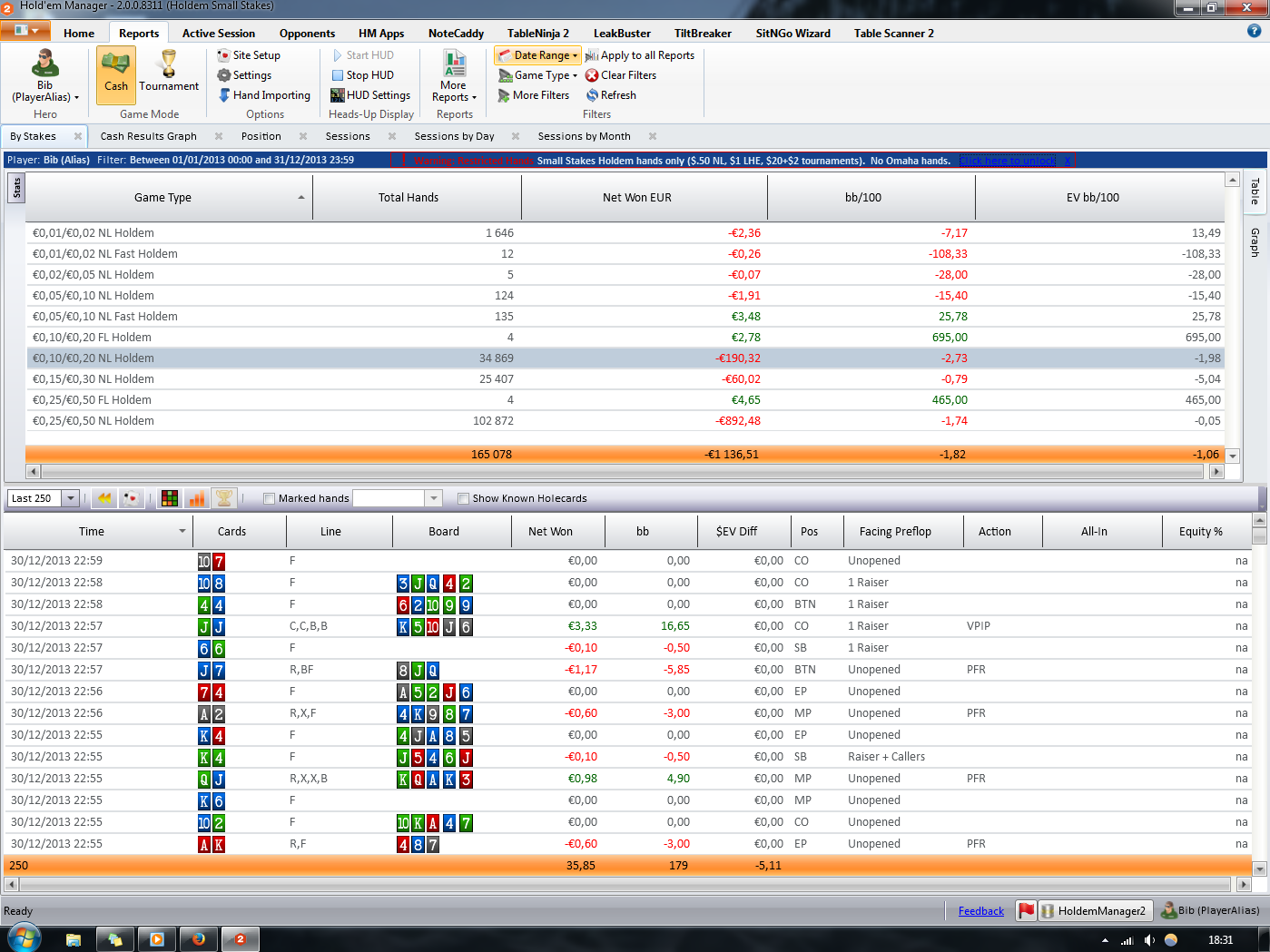Refresh the report
Viewport: 1270px width, 952px height.
pos(611,95)
